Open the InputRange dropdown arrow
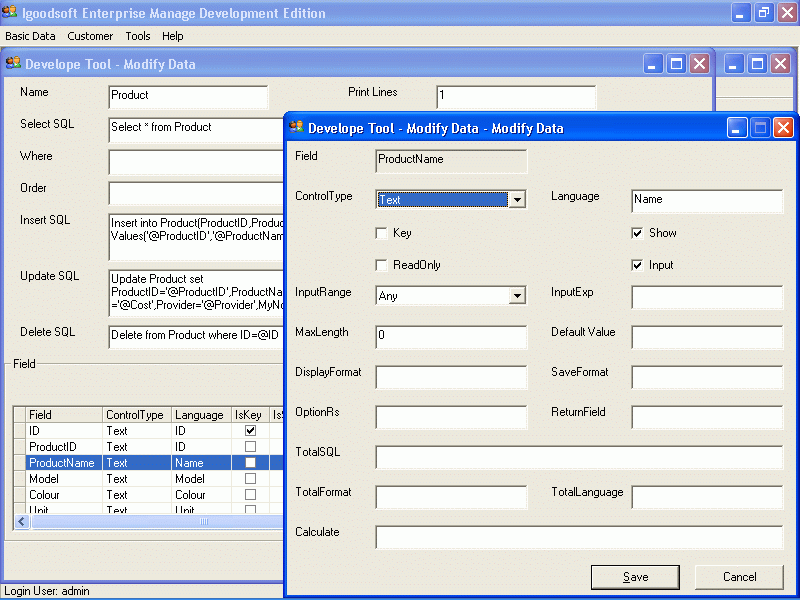This screenshot has height=600, width=800. [x=517, y=295]
